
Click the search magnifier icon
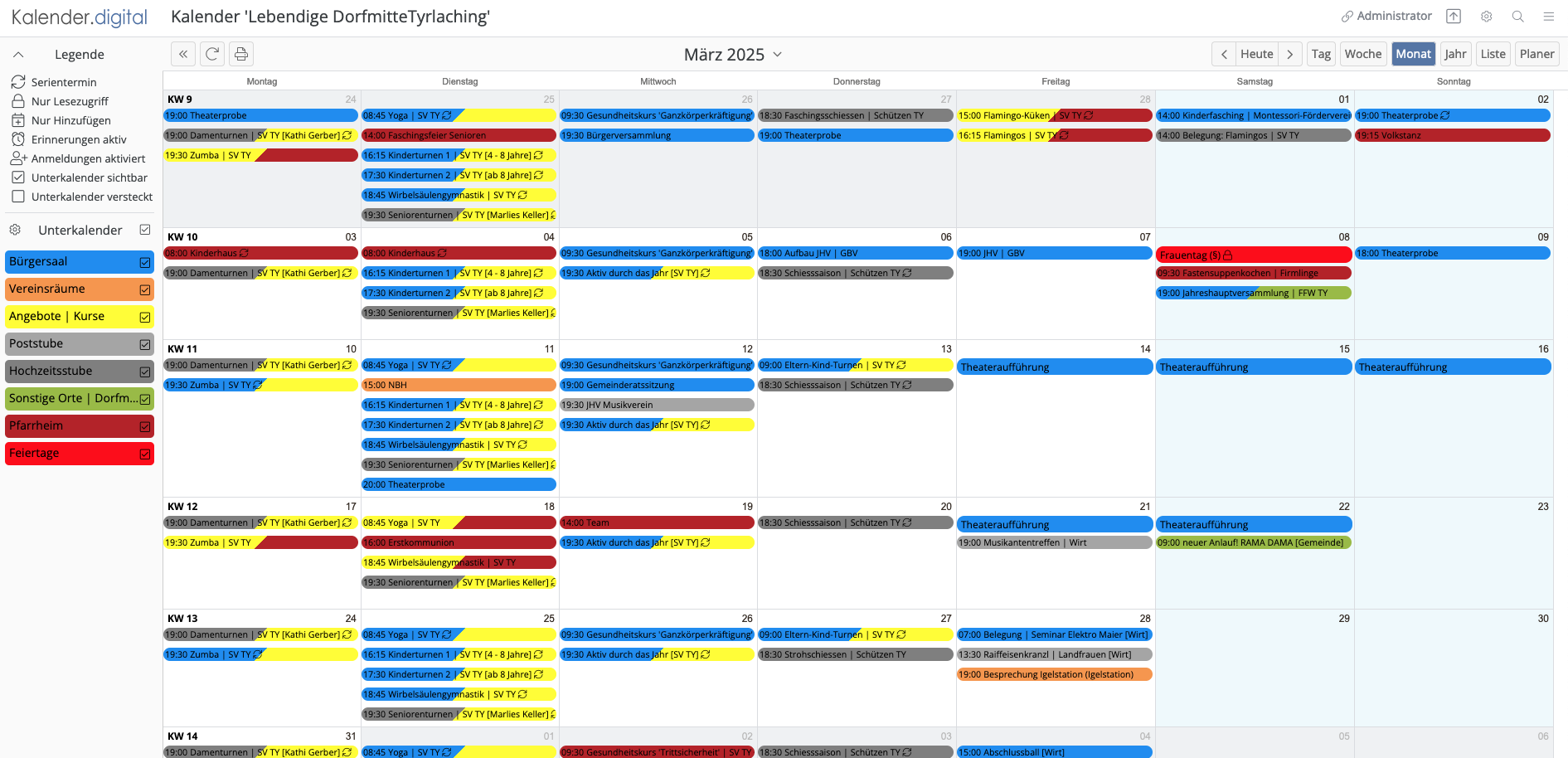[1517, 17]
